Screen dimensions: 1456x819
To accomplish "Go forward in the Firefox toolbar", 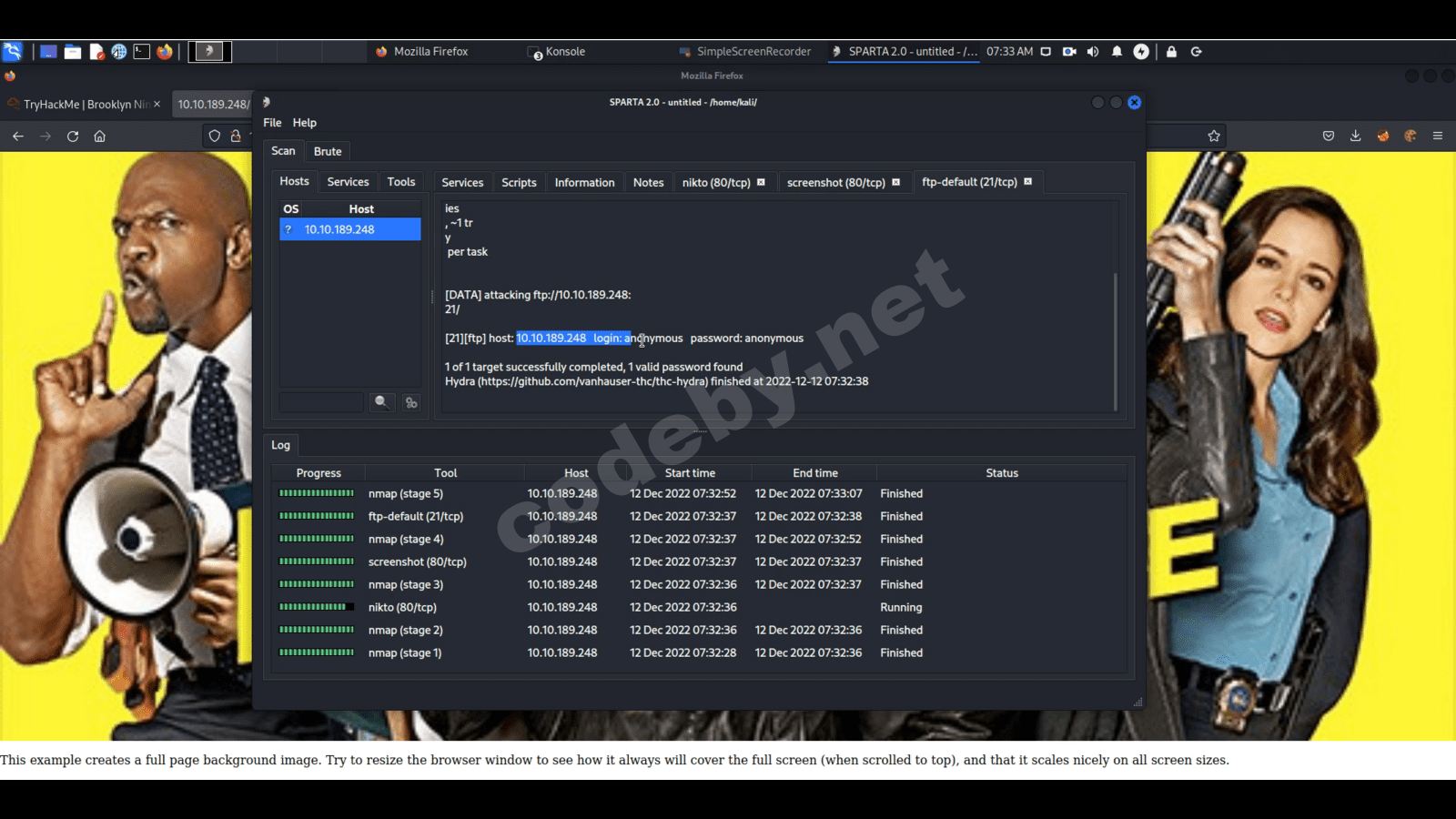I will (45, 136).
